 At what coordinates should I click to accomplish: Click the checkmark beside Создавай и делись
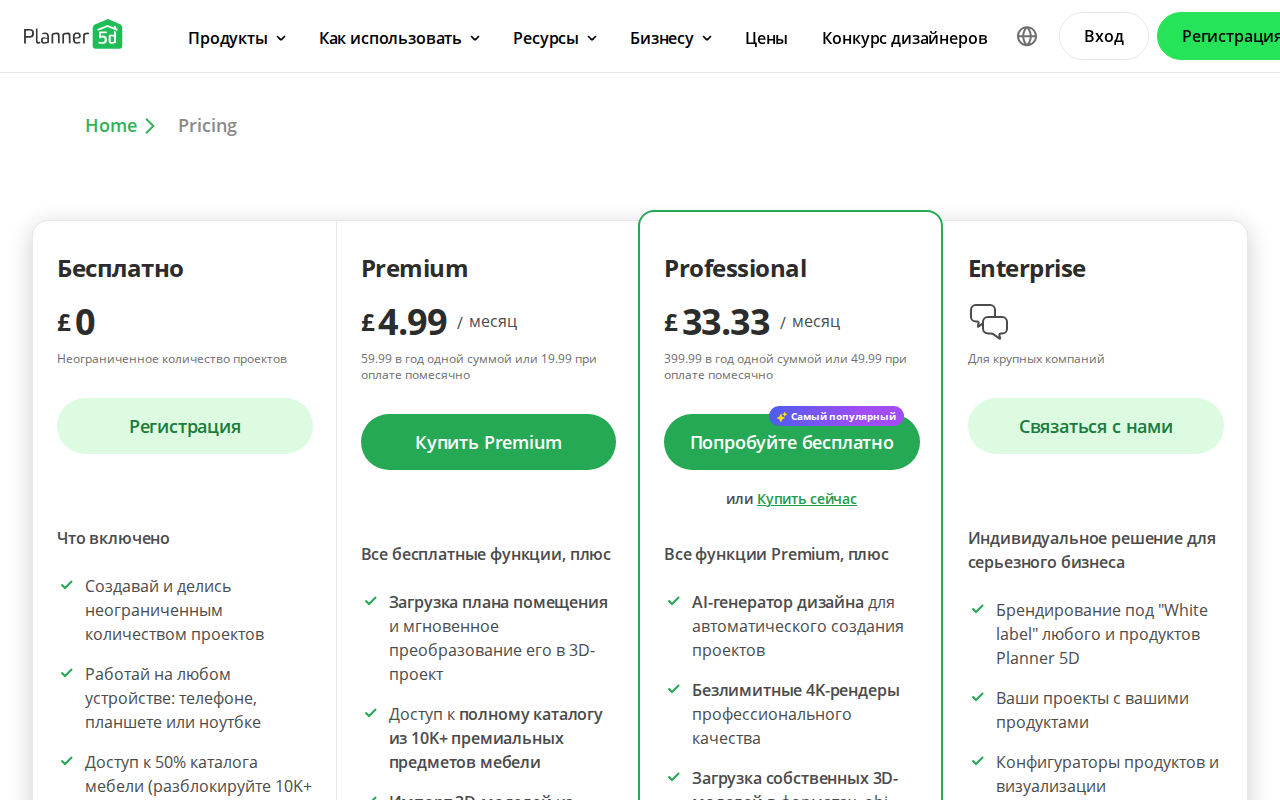(x=67, y=585)
